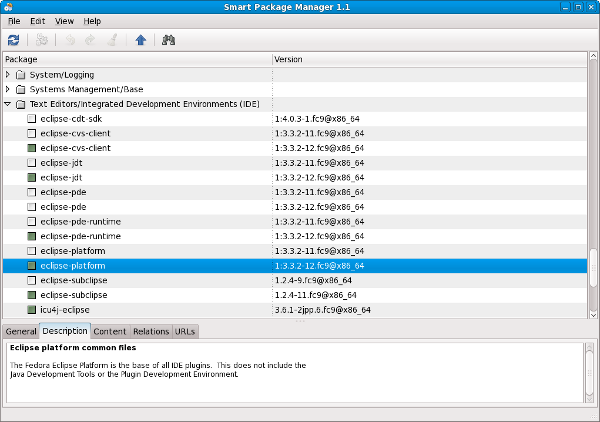Viewport: 600px width, 422px height.
Task: Click the System/Logging folder icon
Action: [21, 75]
